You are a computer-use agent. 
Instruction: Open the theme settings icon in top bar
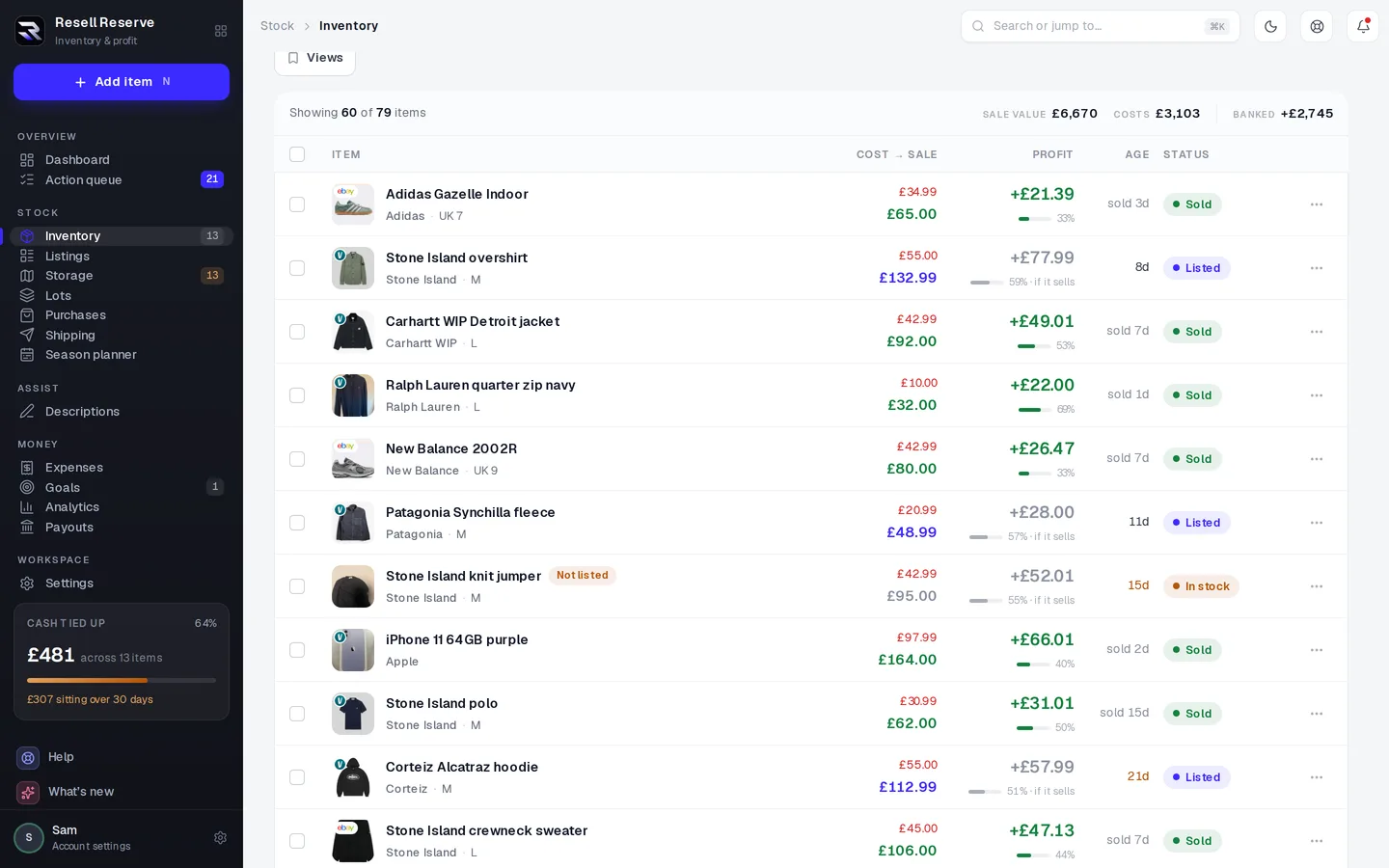pos(1317,26)
